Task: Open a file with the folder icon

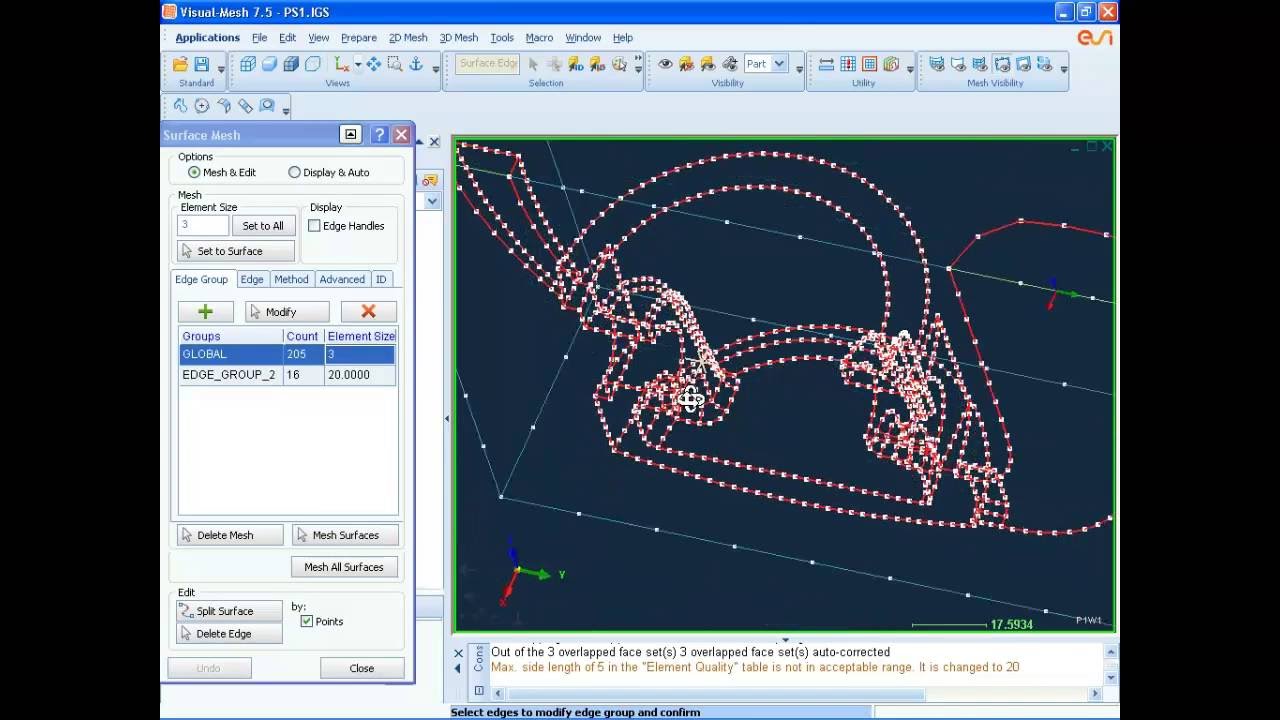Action: tap(181, 64)
